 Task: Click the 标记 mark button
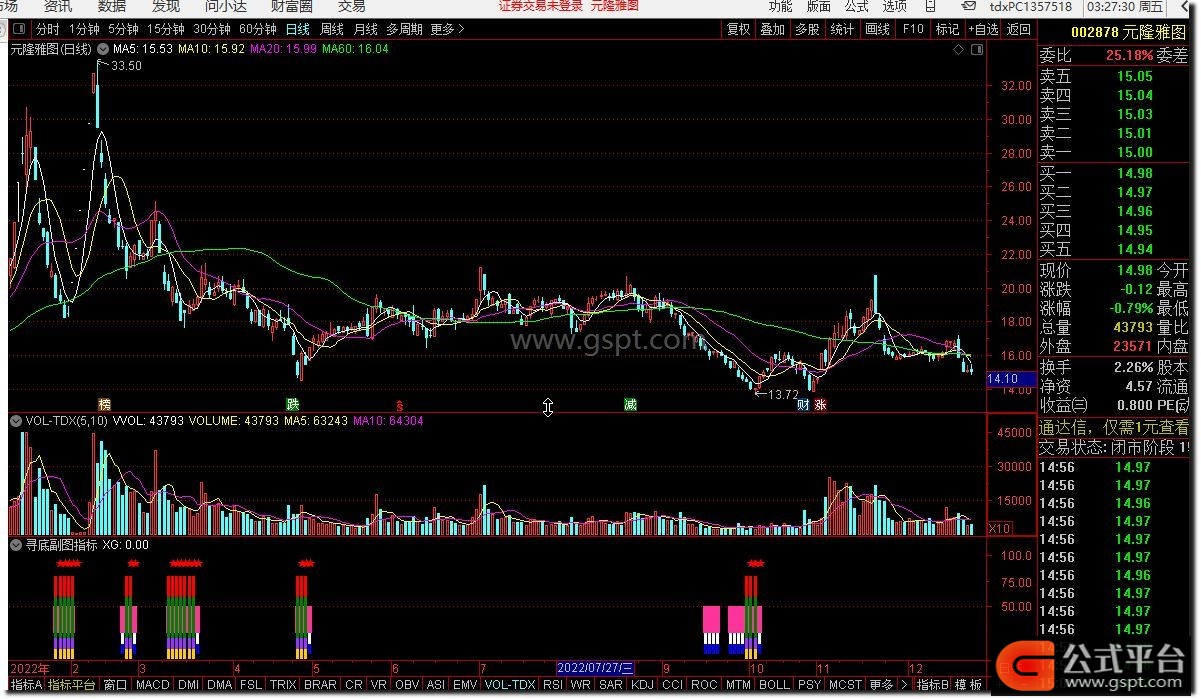947,29
